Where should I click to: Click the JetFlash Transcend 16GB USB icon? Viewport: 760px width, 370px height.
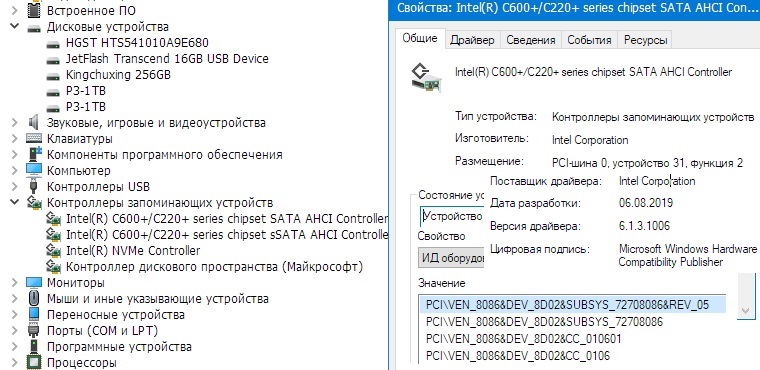[x=52, y=60]
